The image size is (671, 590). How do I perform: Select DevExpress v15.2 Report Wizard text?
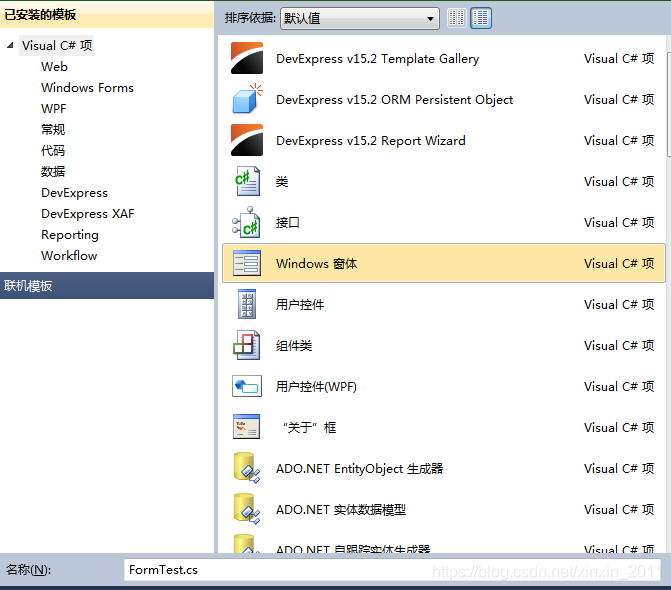(x=371, y=141)
